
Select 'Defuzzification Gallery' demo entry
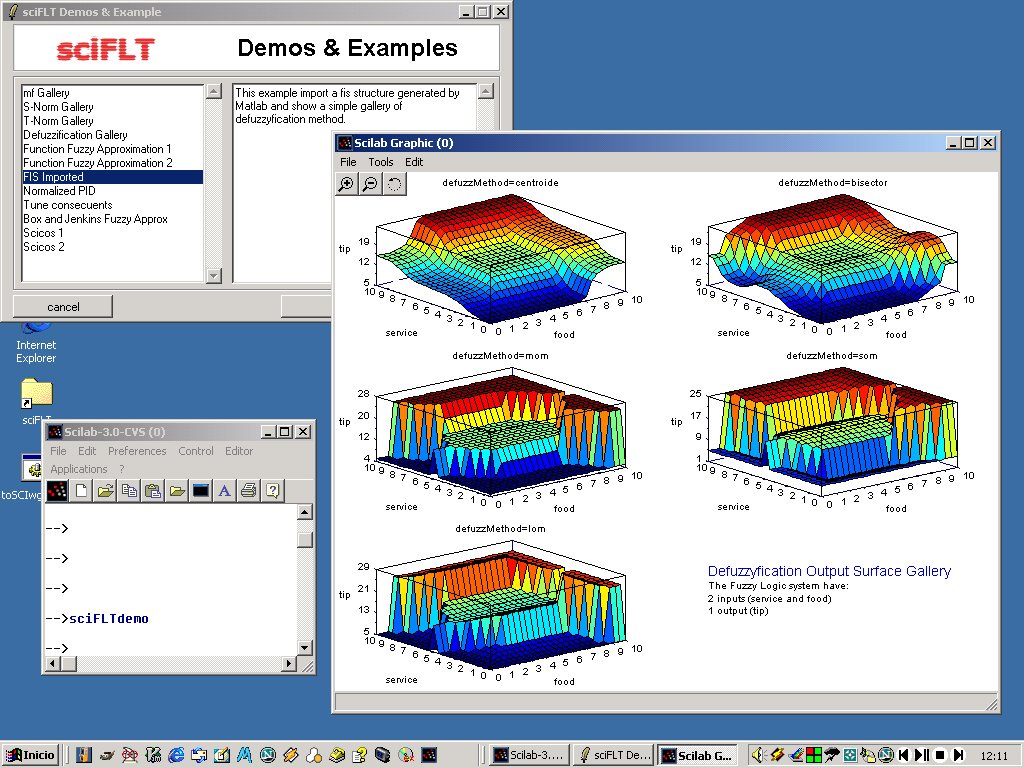coord(112,135)
